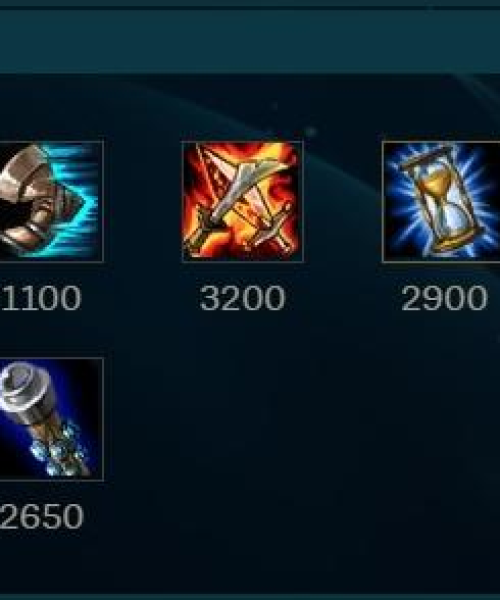Viewport: 500px width, 600px height.
Task: Select the Zhonya's Hourglass item icon
Action: [x=441, y=202]
